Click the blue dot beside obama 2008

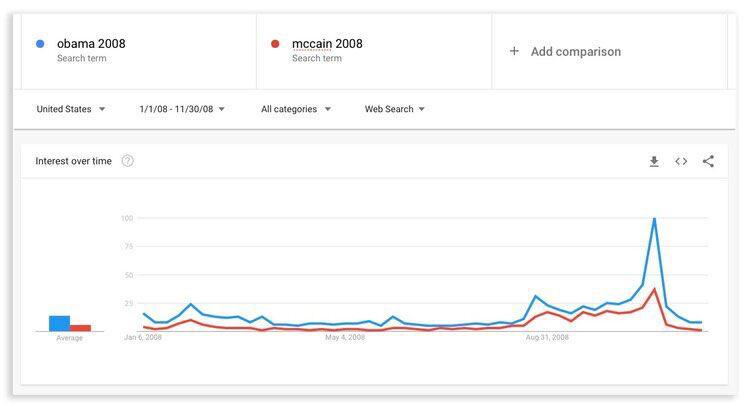[x=40, y=44]
